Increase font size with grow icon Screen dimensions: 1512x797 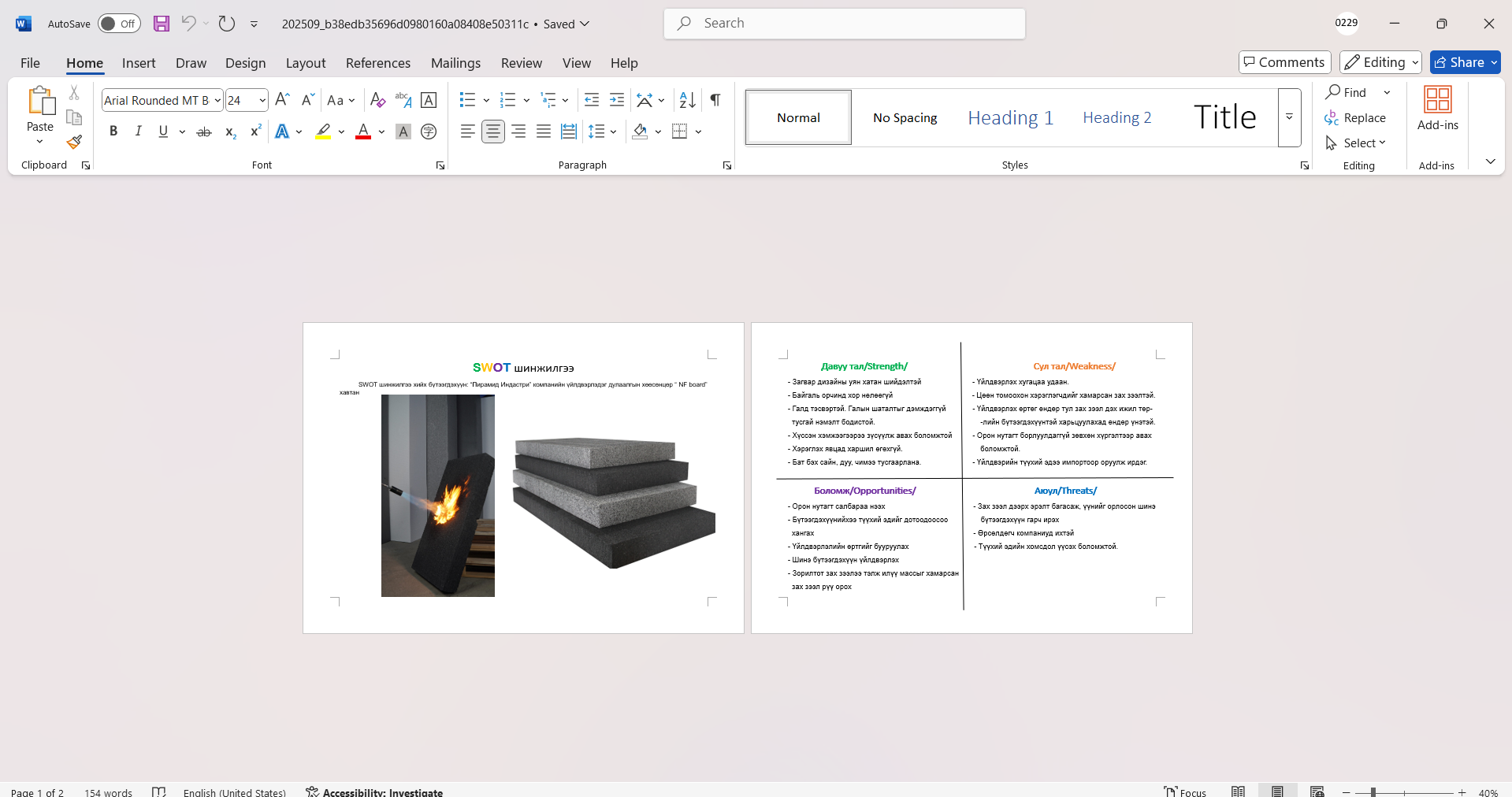pos(283,100)
